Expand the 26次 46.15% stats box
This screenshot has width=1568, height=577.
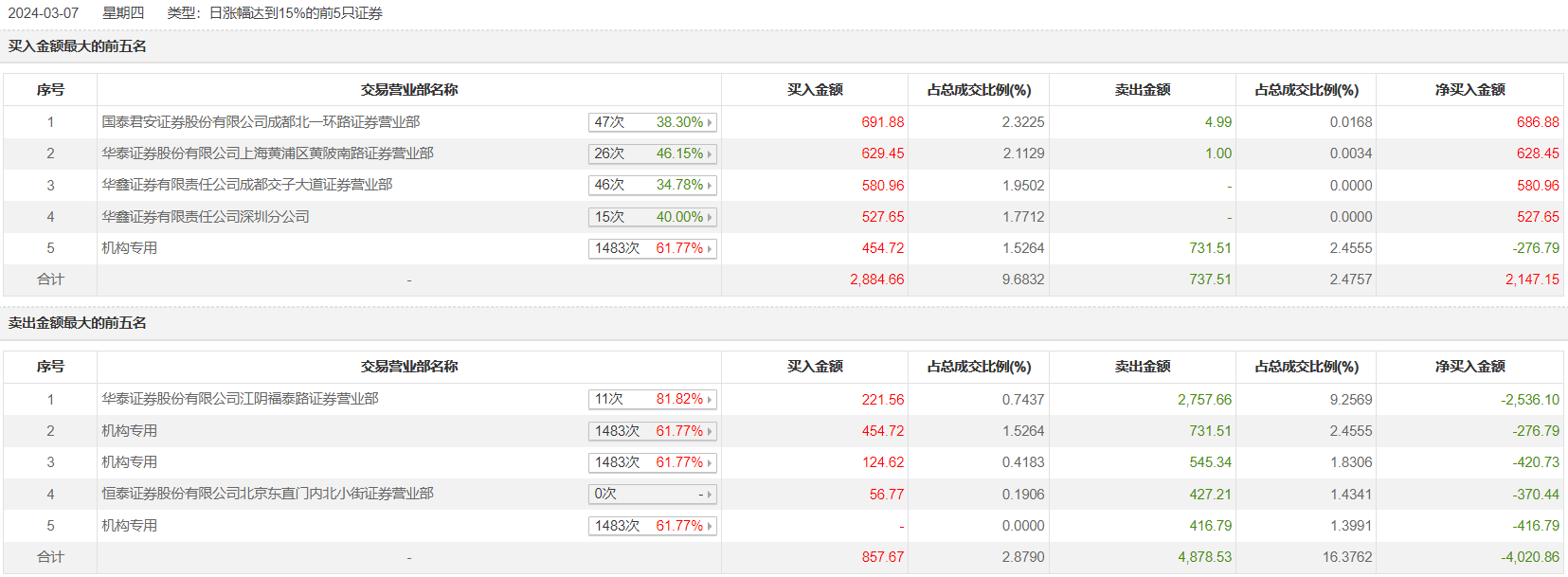(x=651, y=153)
